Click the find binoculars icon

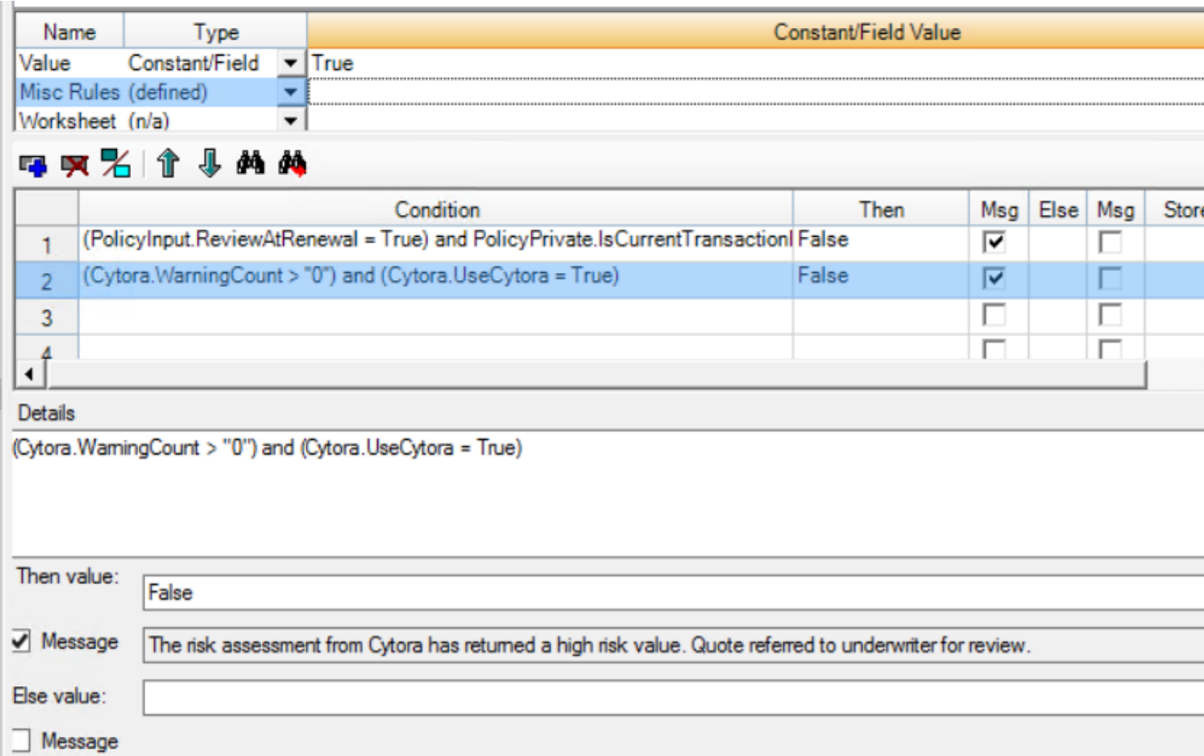pyautogui.click(x=250, y=164)
